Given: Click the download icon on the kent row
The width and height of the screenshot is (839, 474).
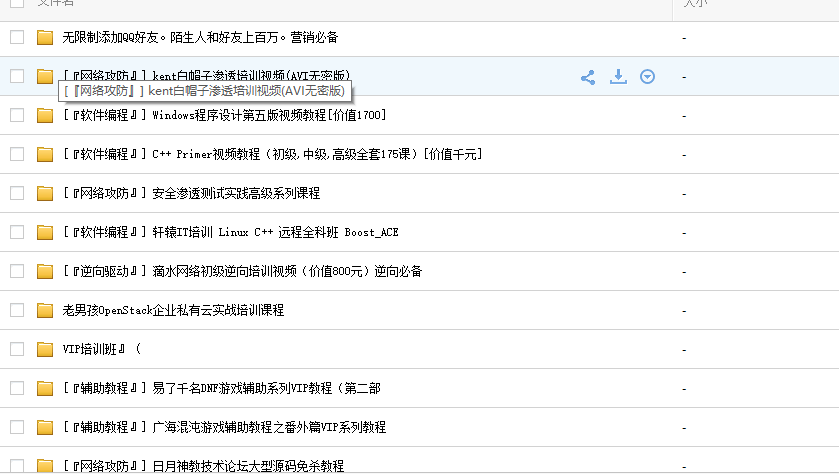Looking at the screenshot, I should pyautogui.click(x=618, y=77).
